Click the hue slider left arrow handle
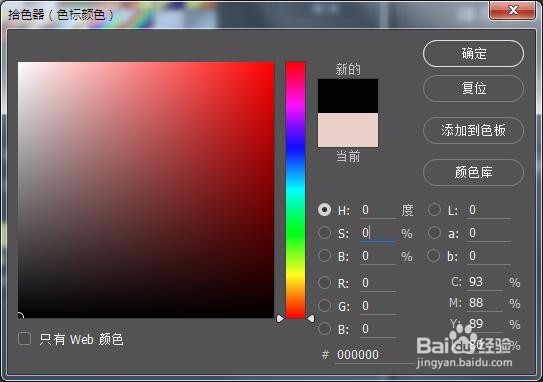The width and height of the screenshot is (543, 382). click(x=280, y=318)
